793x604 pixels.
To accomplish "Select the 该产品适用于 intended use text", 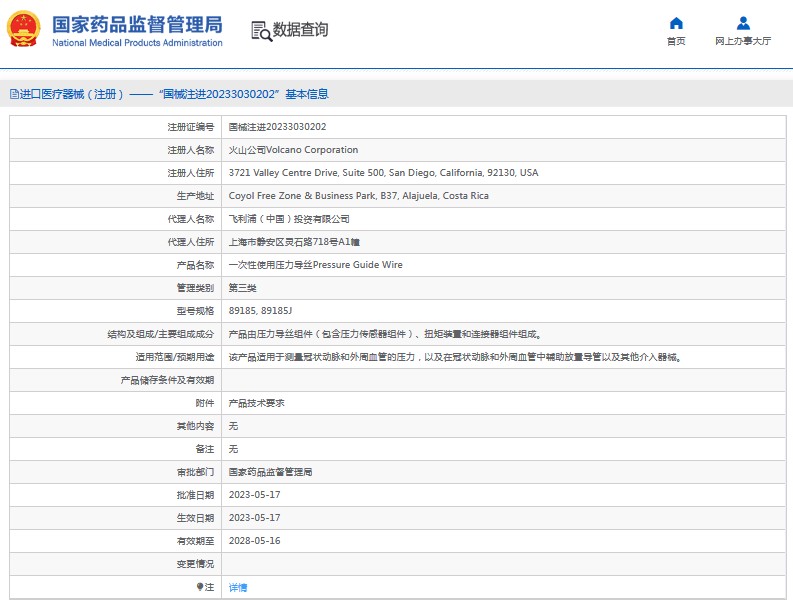I will pos(455,357).
